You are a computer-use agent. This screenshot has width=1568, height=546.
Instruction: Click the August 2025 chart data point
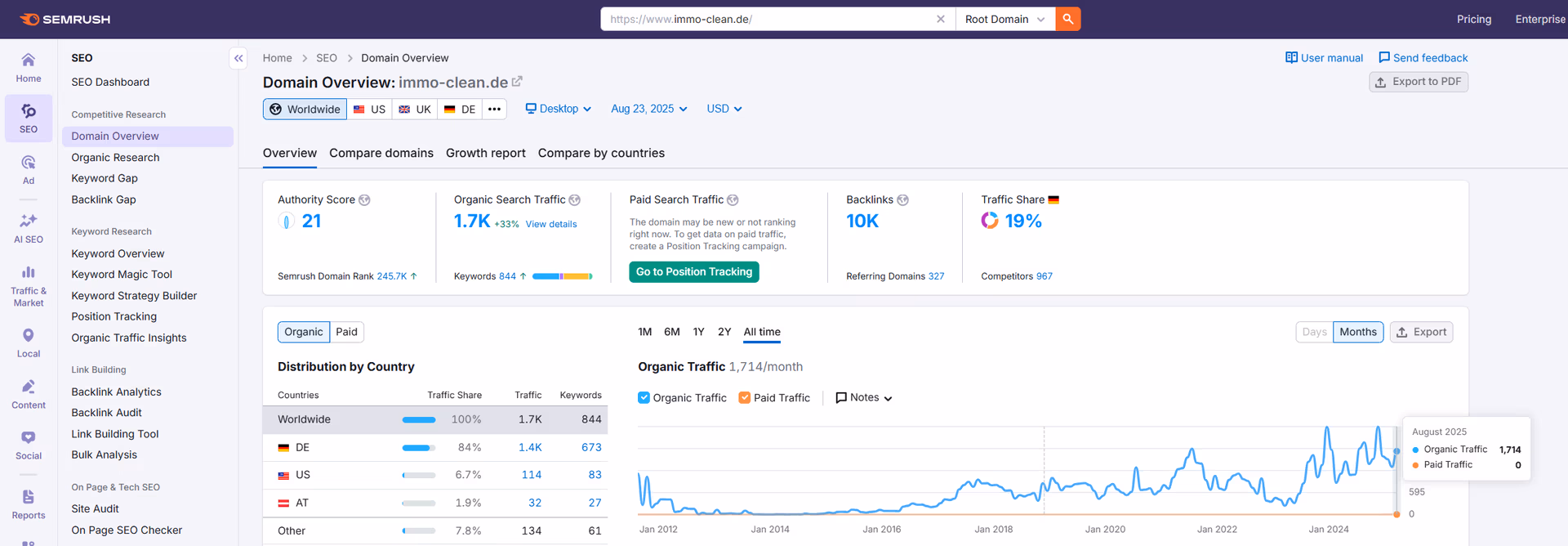coord(1396,451)
